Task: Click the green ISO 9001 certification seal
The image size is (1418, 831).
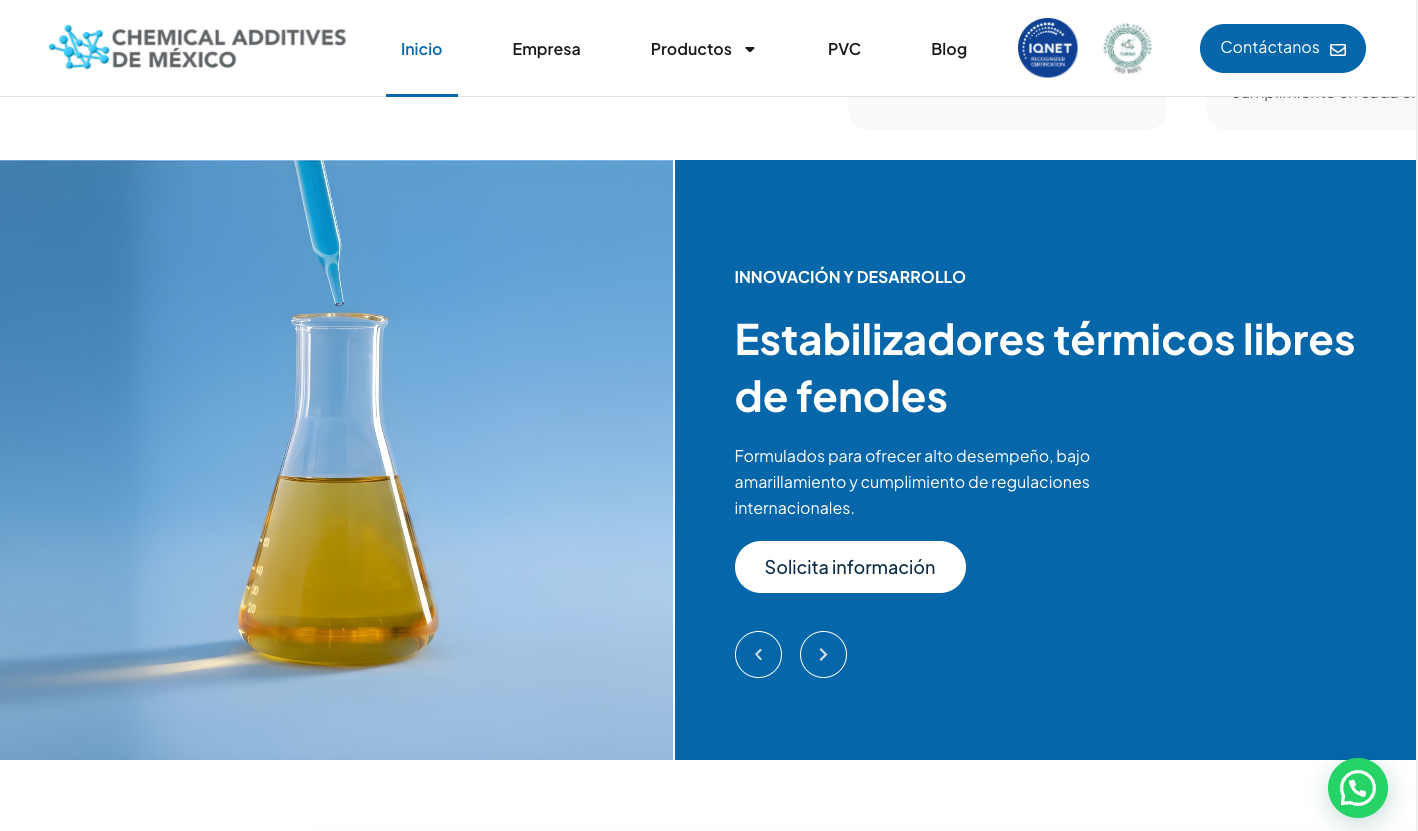Action: tap(1127, 48)
